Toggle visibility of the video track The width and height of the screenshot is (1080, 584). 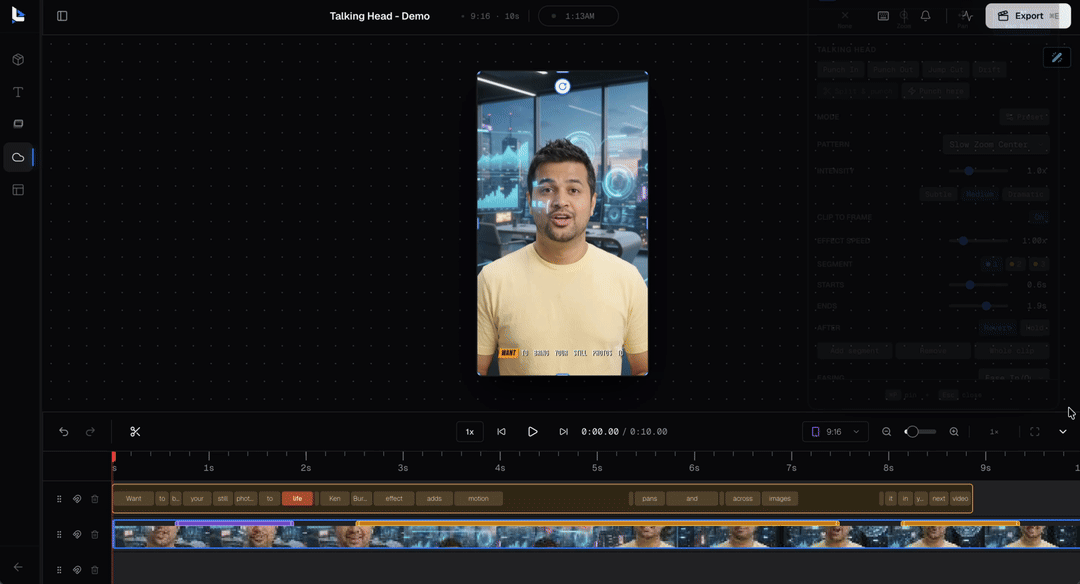click(77, 534)
